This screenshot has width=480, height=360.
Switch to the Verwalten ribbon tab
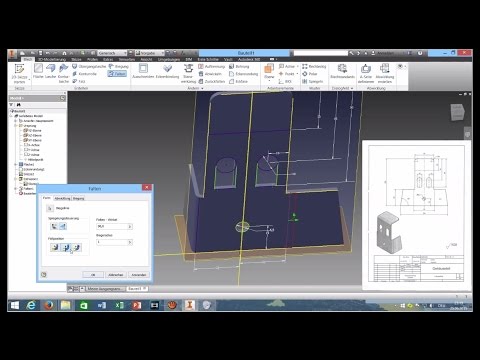point(127,59)
